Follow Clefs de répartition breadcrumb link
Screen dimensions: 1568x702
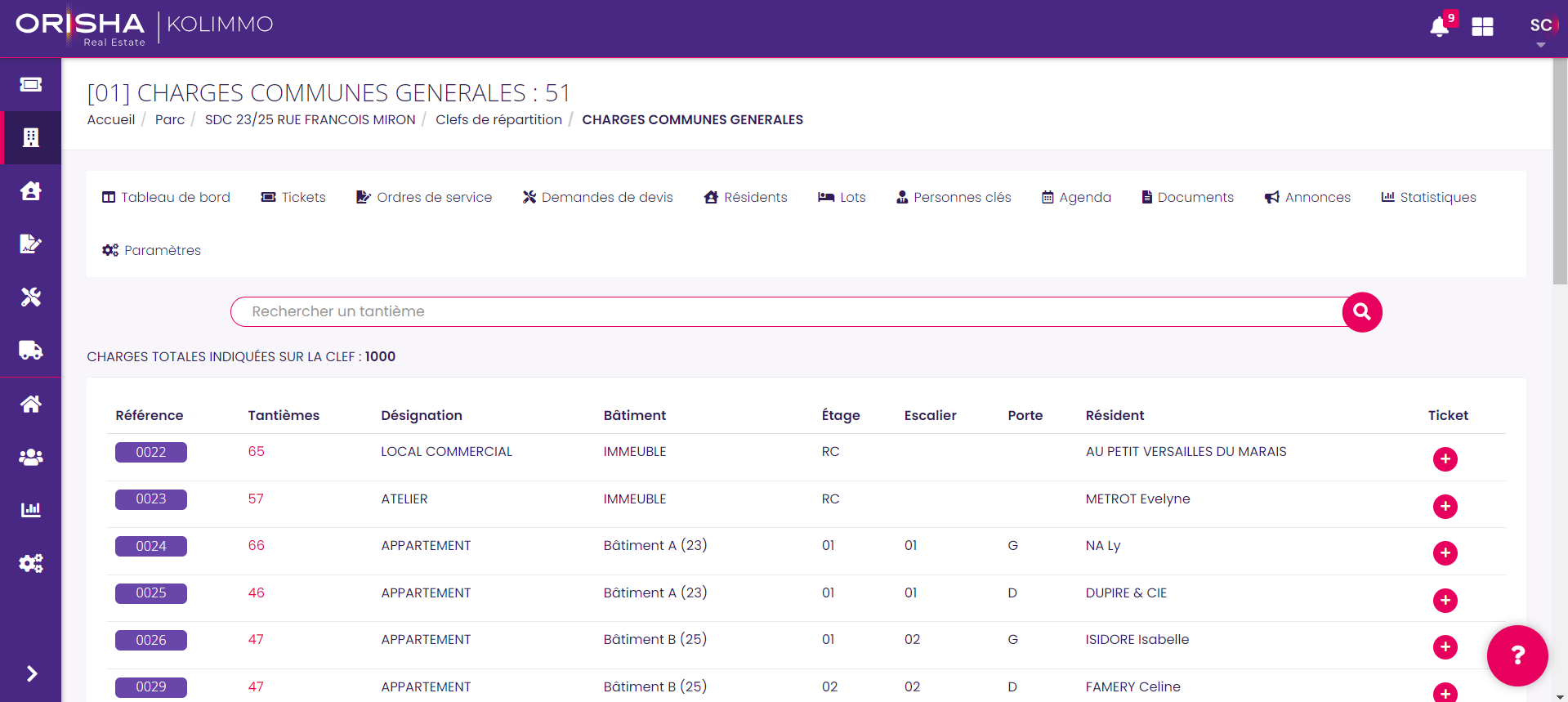click(499, 119)
